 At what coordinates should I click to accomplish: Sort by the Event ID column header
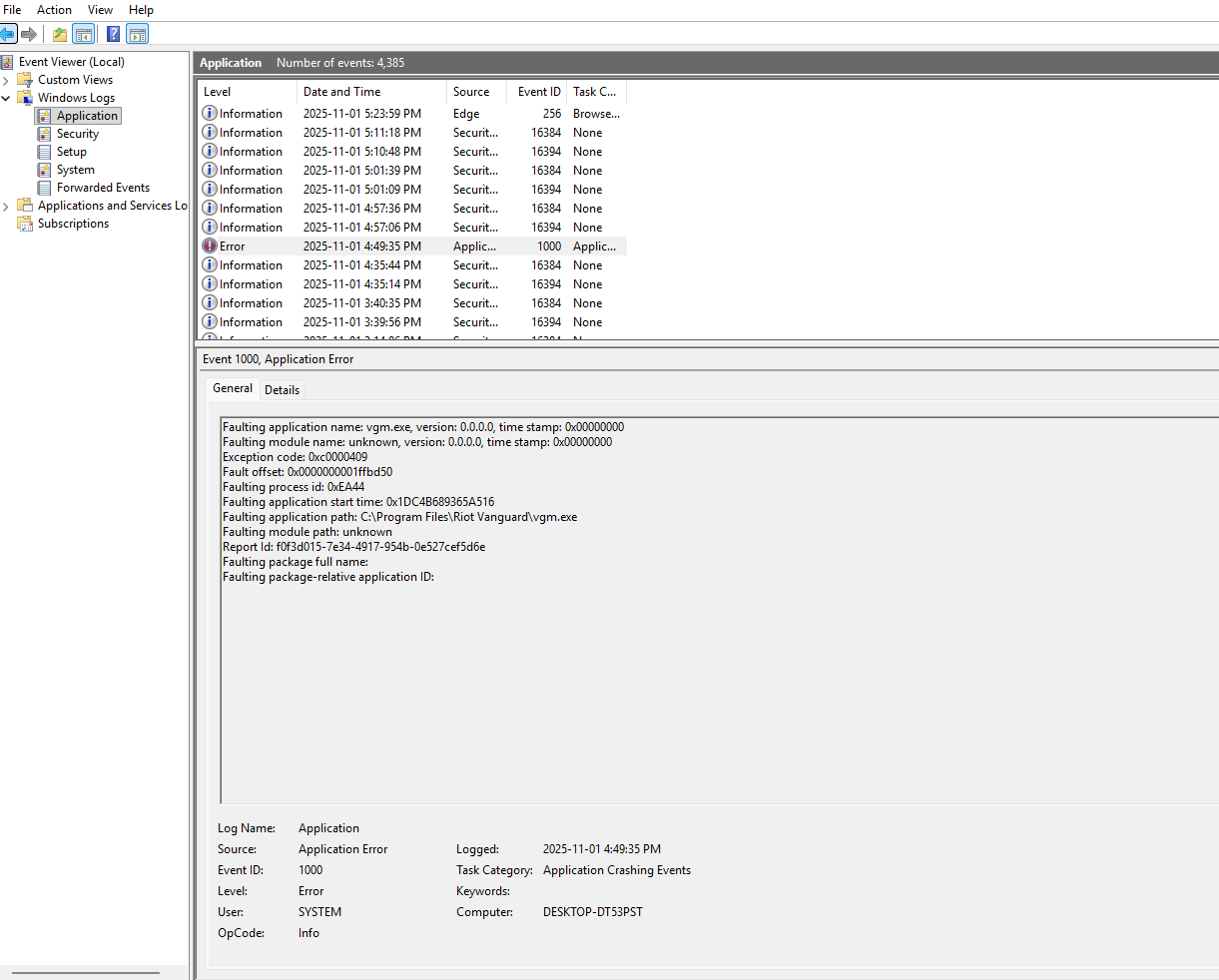pyautogui.click(x=537, y=91)
